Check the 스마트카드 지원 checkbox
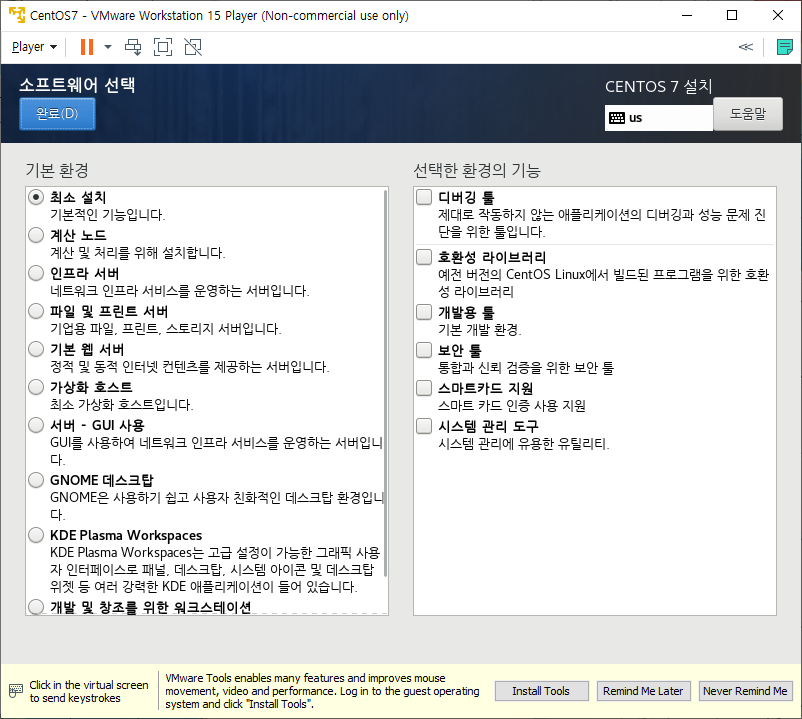The width and height of the screenshot is (802, 719). pos(424,388)
